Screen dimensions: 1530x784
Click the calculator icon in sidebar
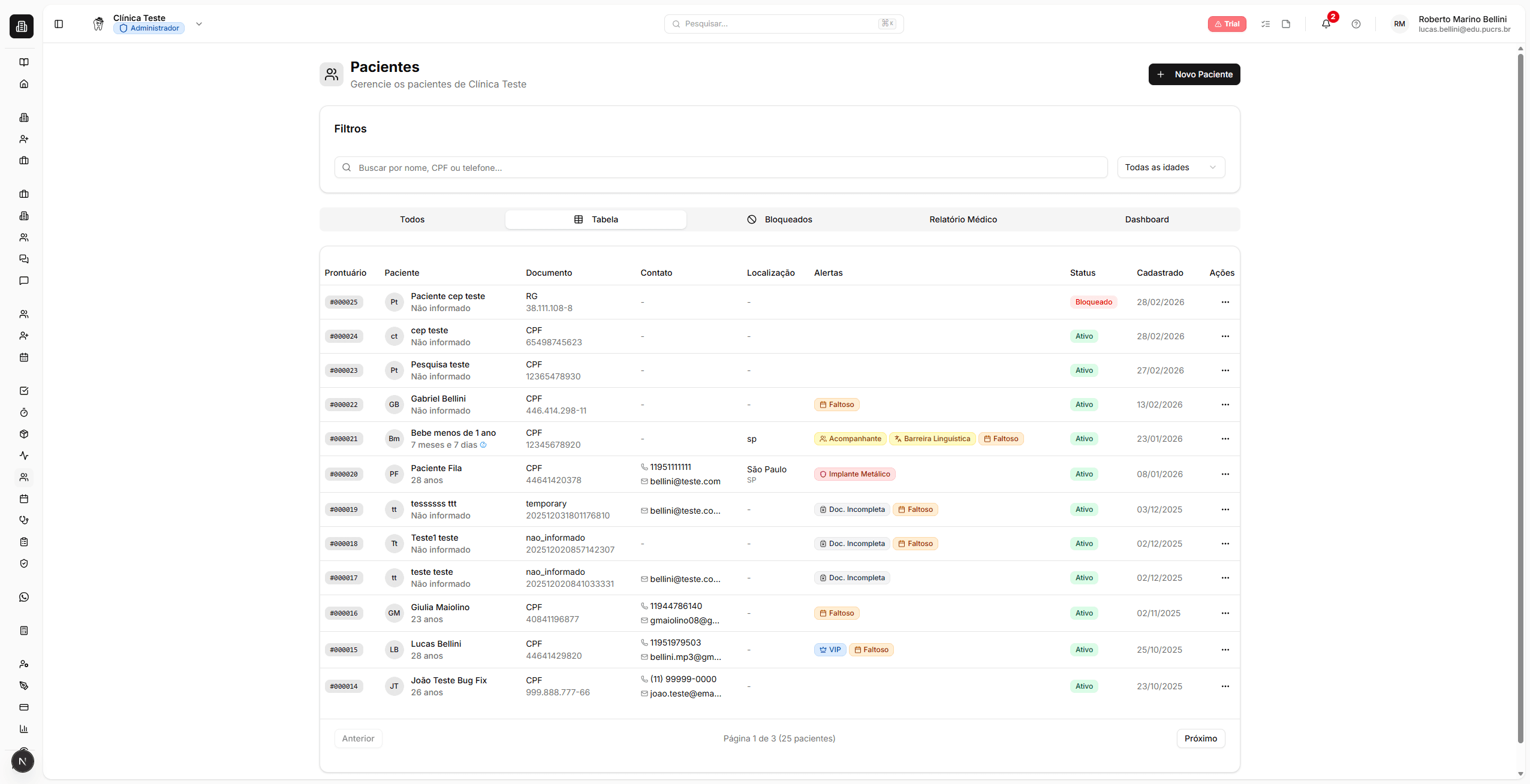point(24,631)
